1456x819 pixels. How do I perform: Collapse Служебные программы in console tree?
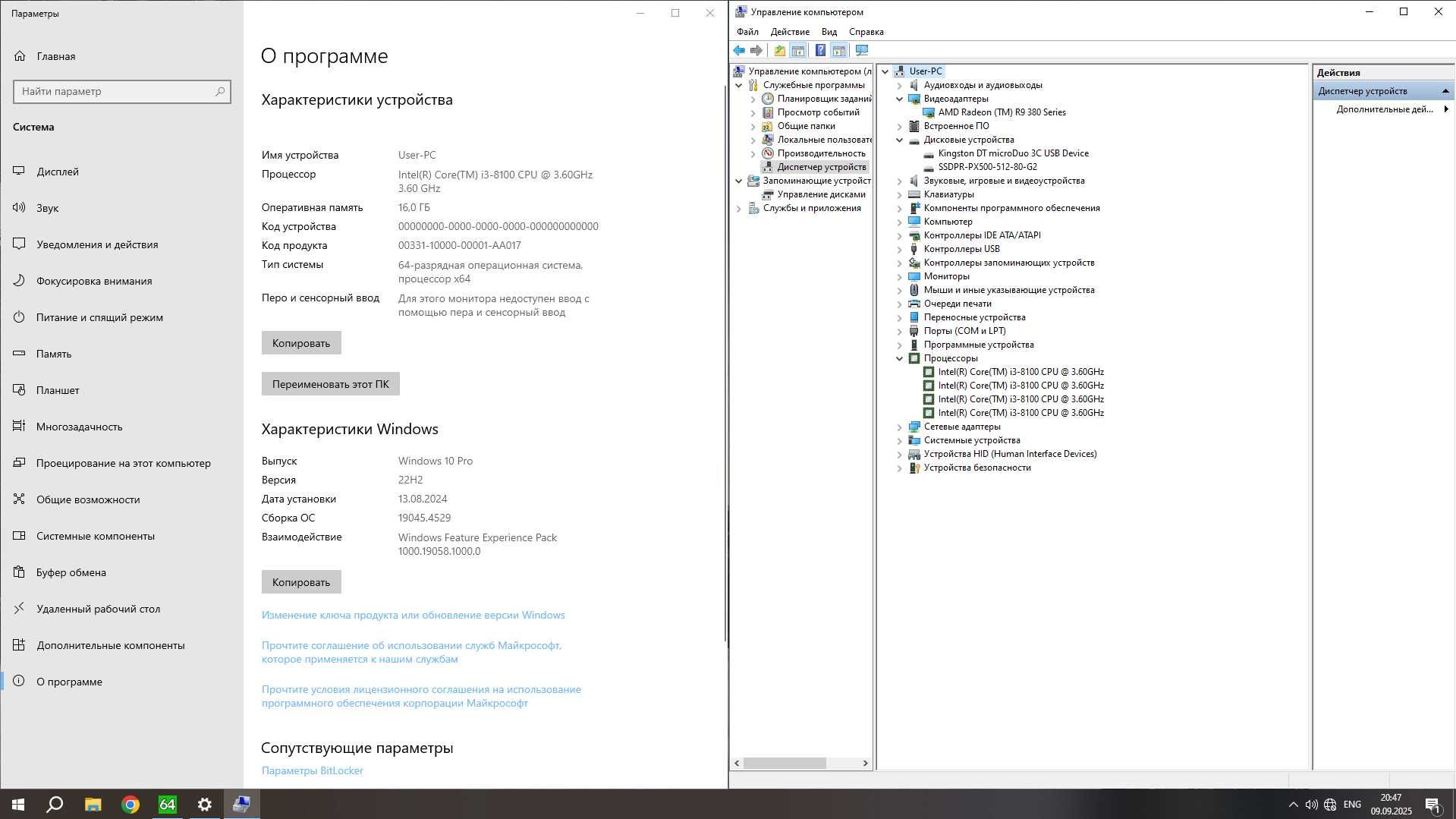tap(739, 85)
